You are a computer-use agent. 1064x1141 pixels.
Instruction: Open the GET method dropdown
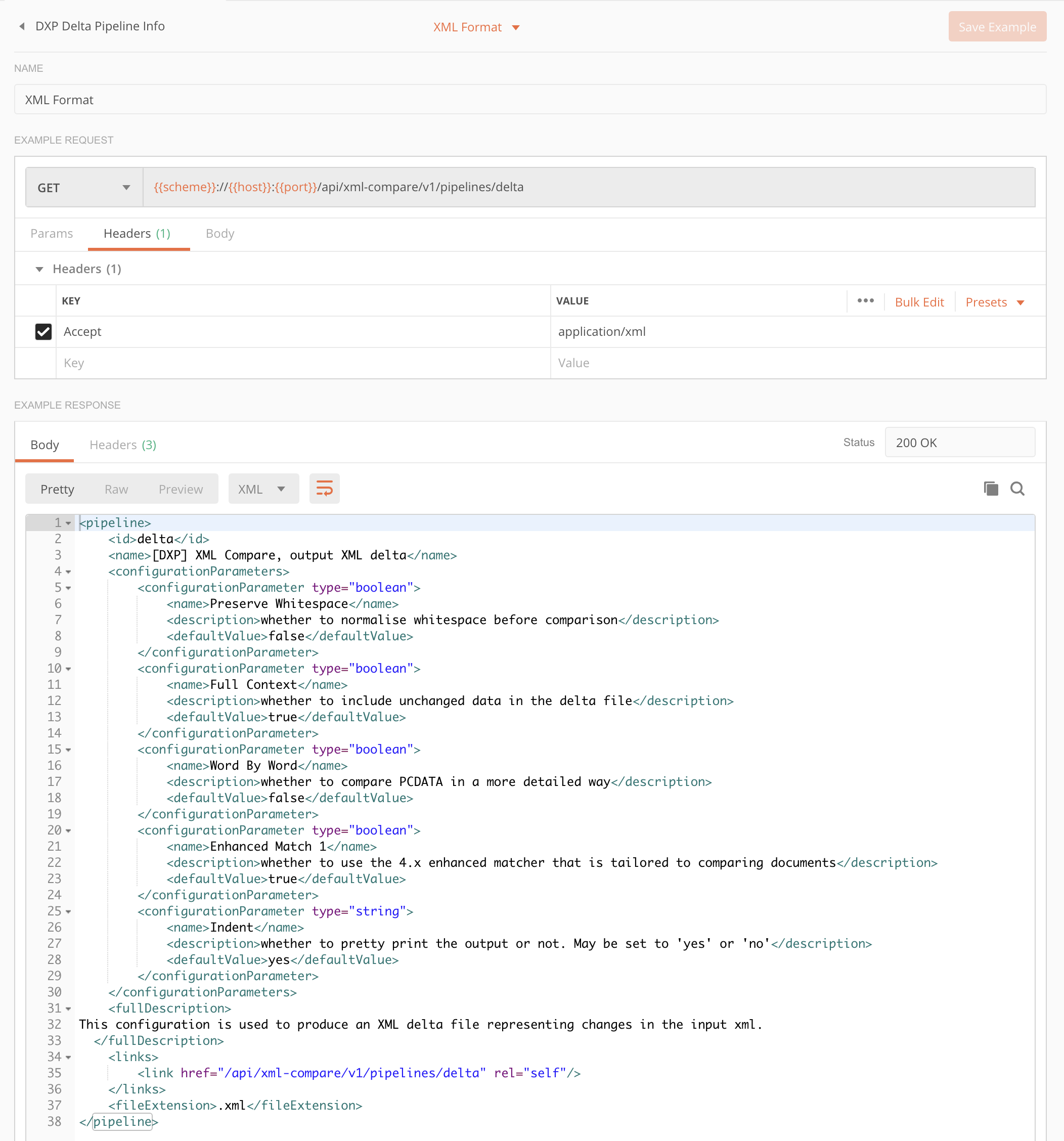(84, 188)
